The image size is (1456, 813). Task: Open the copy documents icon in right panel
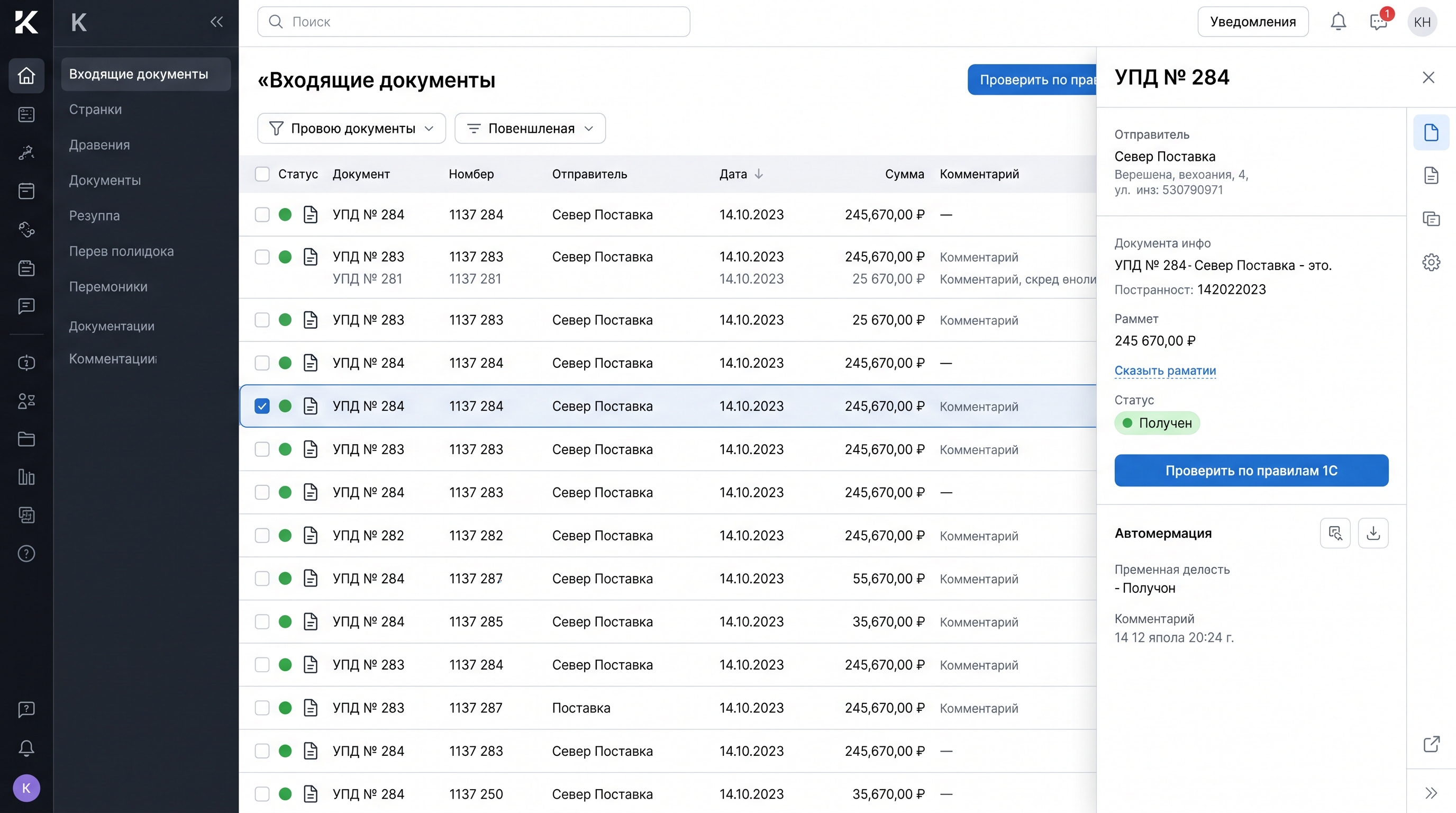[1431, 219]
